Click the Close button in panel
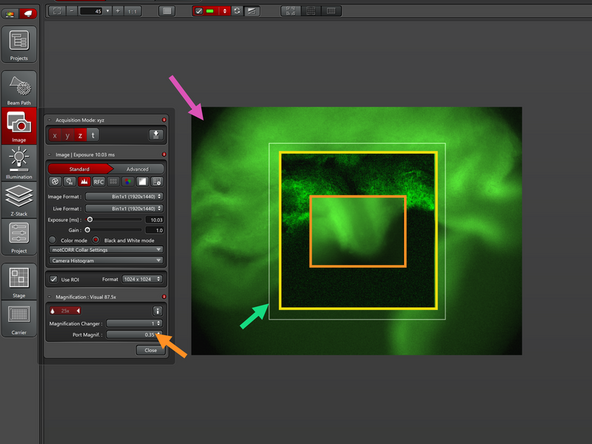Screen dimensions: 592x444 151,350
